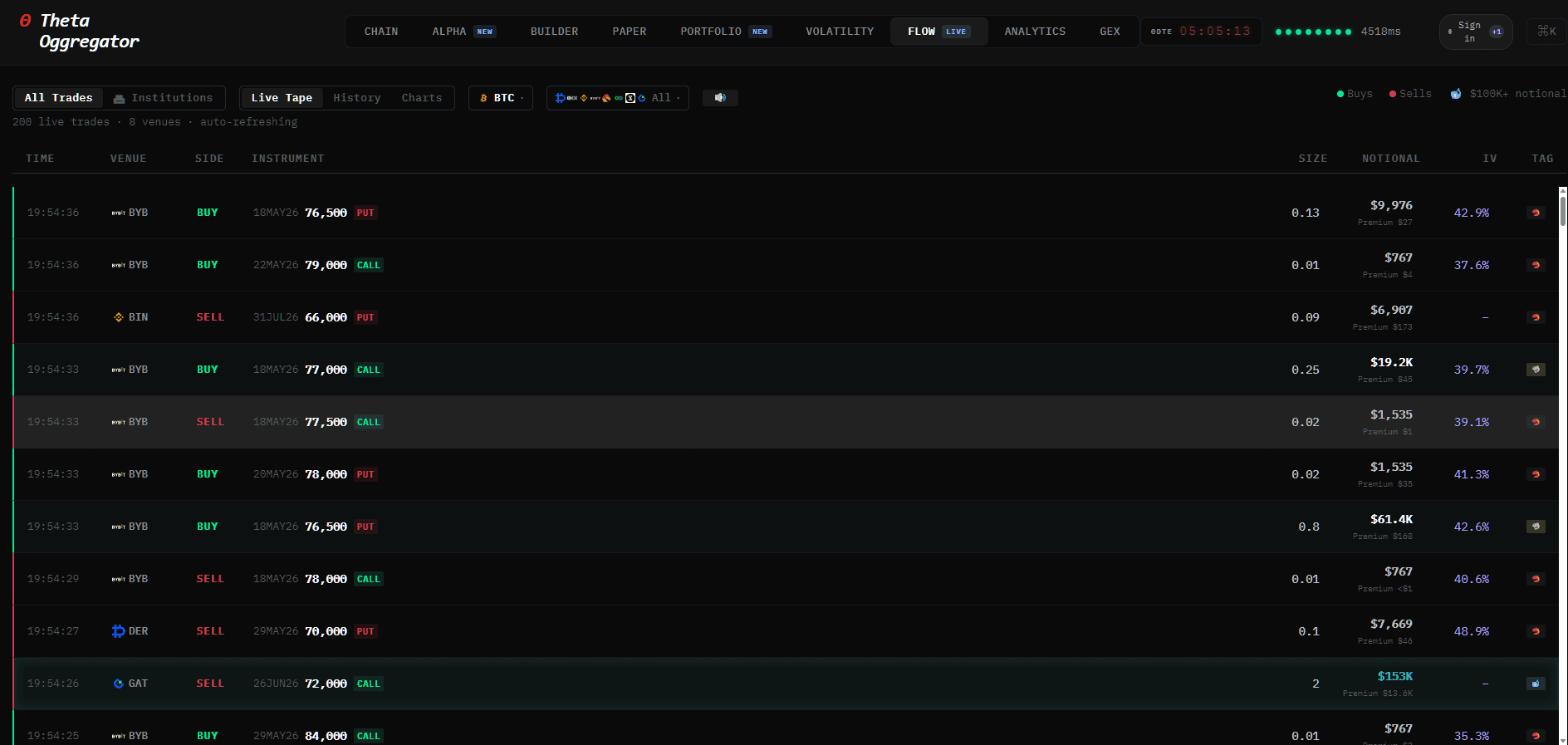This screenshot has height=745, width=1568.
Task: Switch to the VOLATILITY tab
Action: pyautogui.click(x=840, y=32)
